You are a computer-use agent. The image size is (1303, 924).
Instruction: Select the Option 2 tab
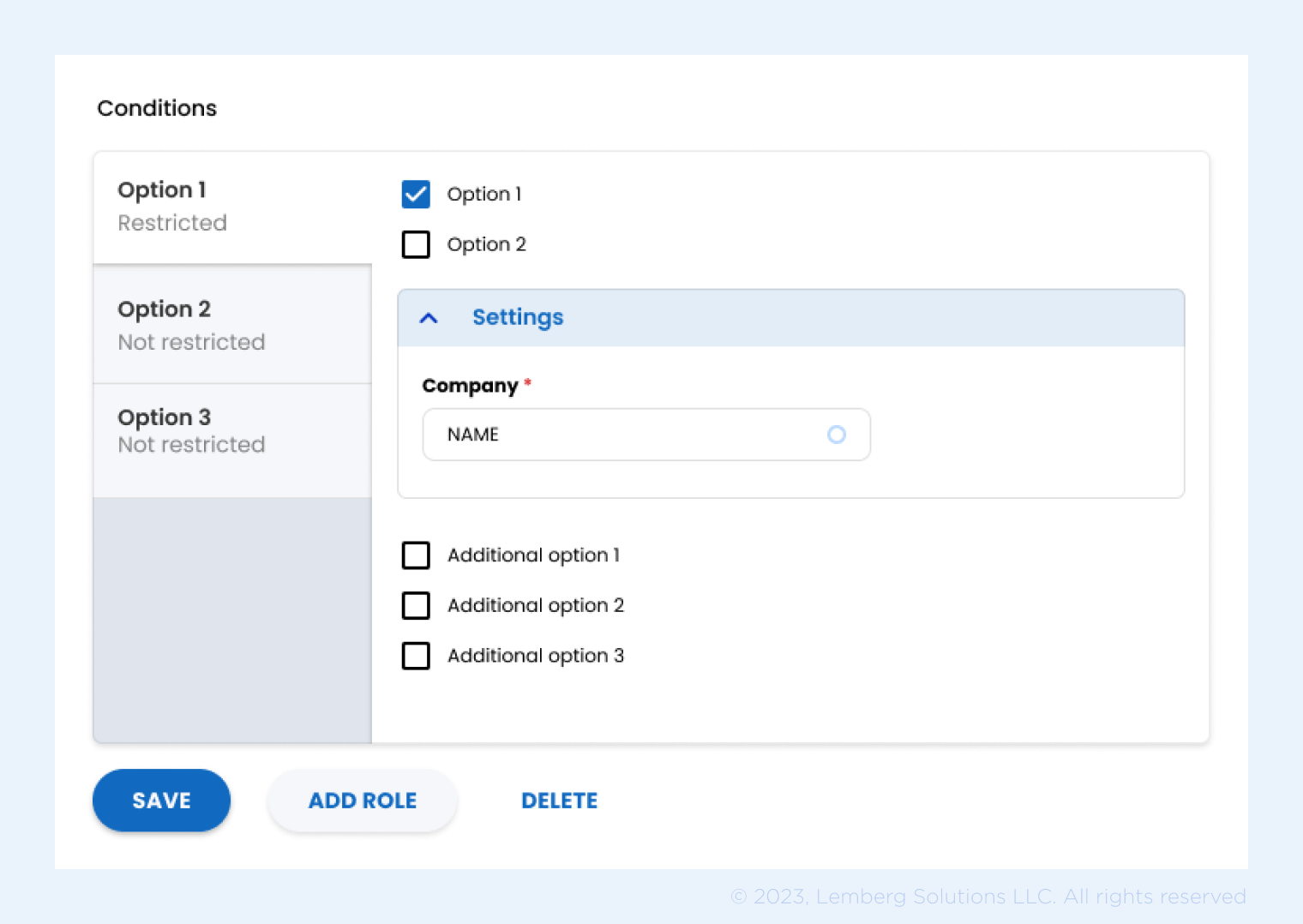click(x=231, y=324)
